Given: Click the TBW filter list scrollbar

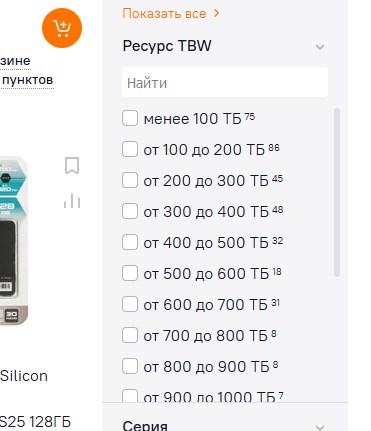Looking at the screenshot, I should pos(337,192).
